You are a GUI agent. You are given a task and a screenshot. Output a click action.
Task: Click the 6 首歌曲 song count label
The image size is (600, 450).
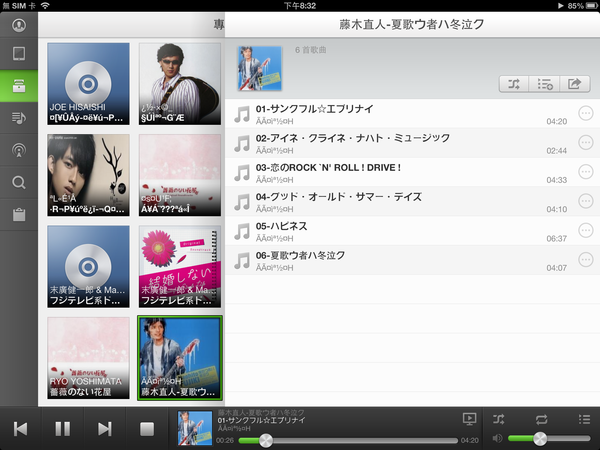click(x=310, y=50)
